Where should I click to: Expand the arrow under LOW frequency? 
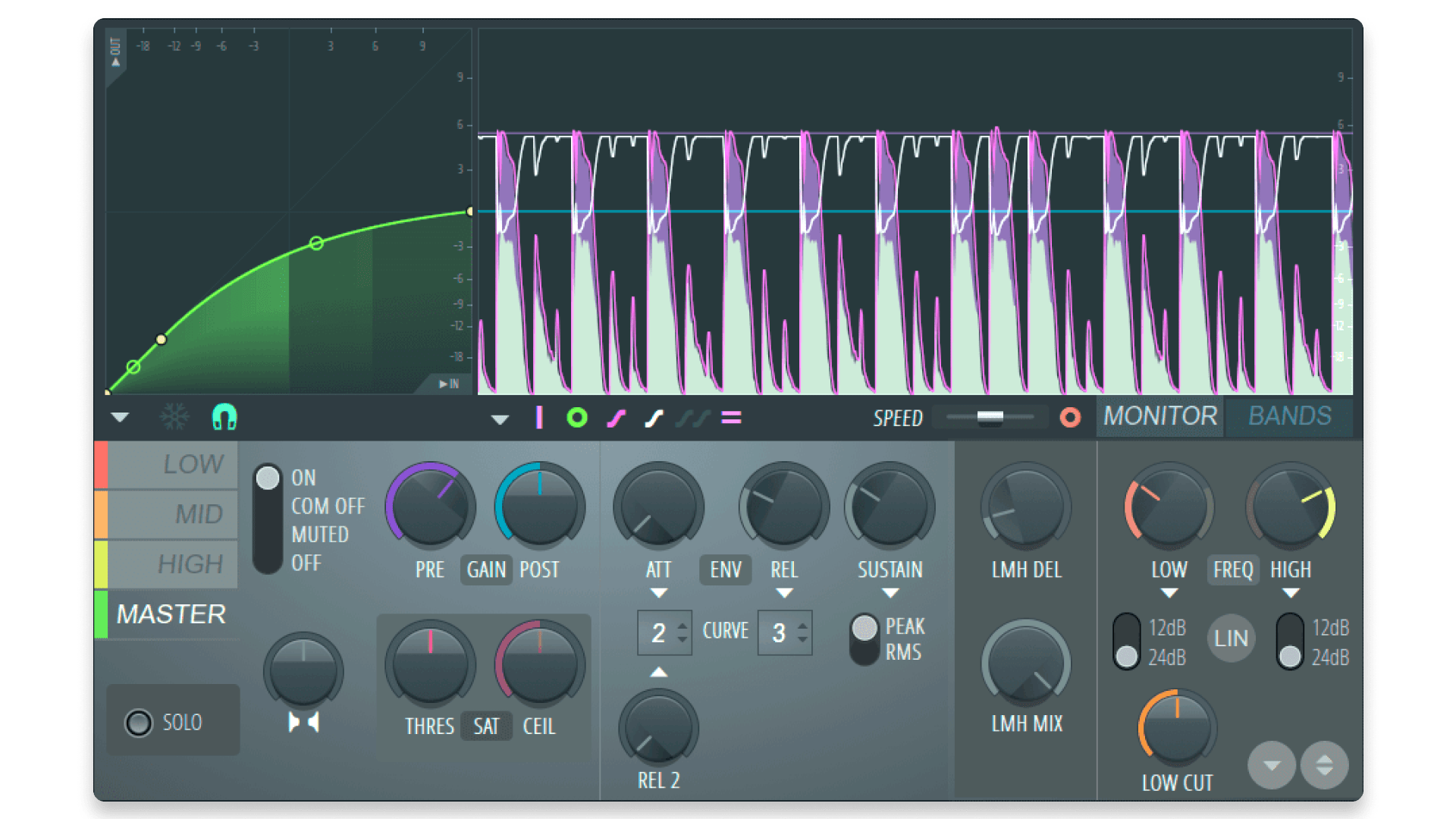pos(1169,593)
